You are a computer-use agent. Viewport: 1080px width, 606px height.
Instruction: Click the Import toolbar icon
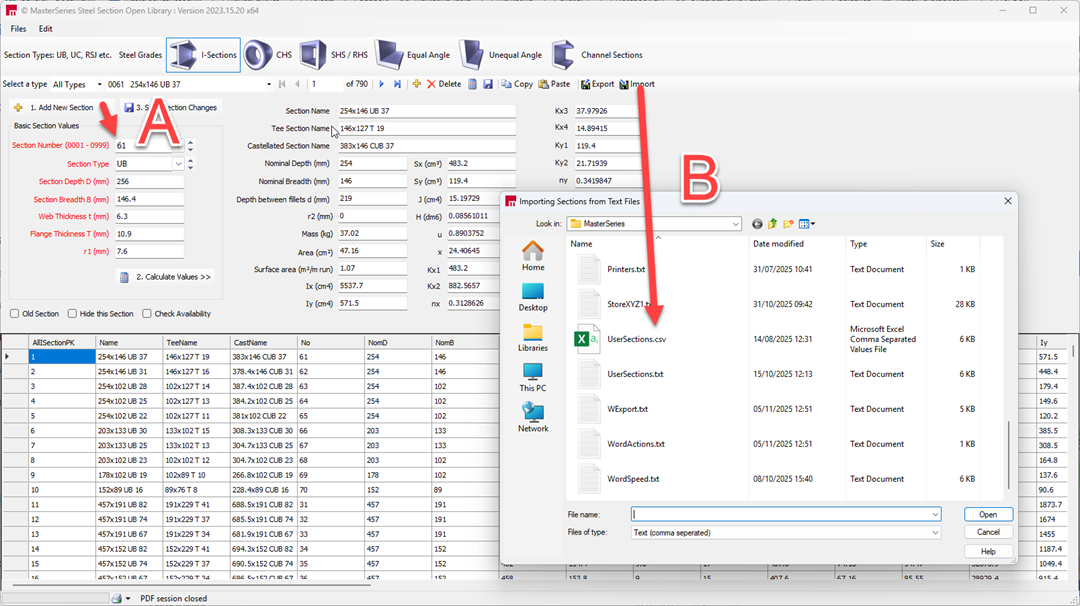(x=624, y=84)
